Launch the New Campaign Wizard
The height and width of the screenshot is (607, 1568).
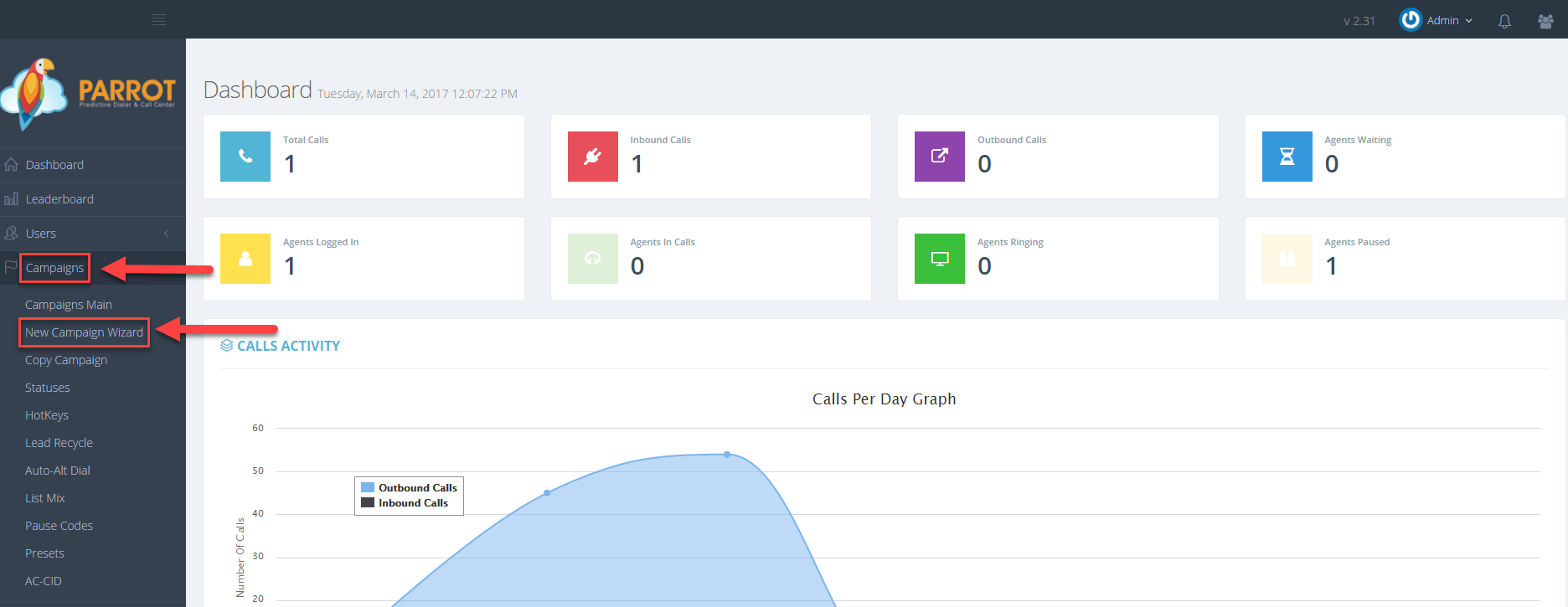[x=84, y=332]
